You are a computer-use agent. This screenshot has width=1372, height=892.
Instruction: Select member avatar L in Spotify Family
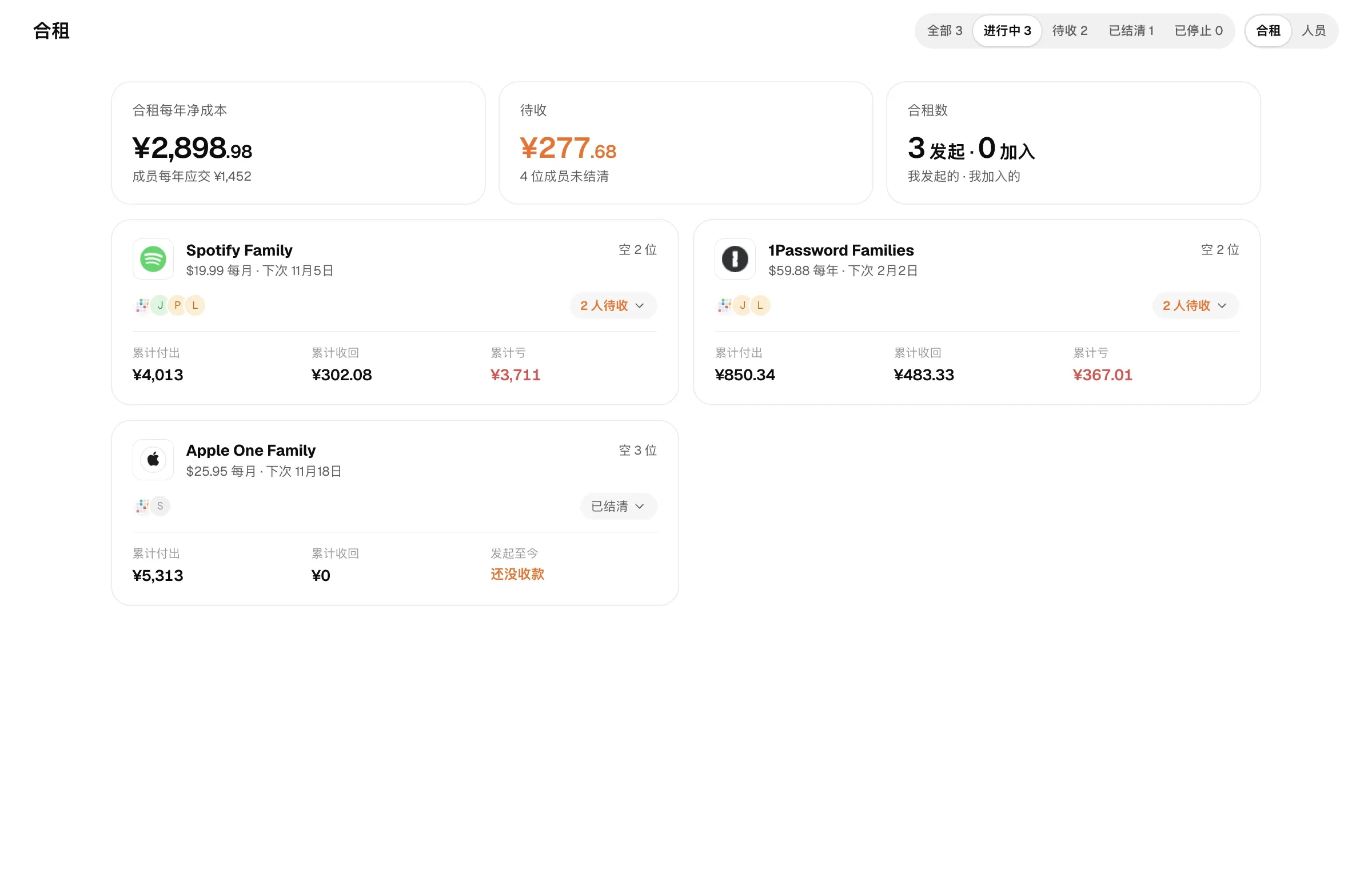(x=195, y=305)
